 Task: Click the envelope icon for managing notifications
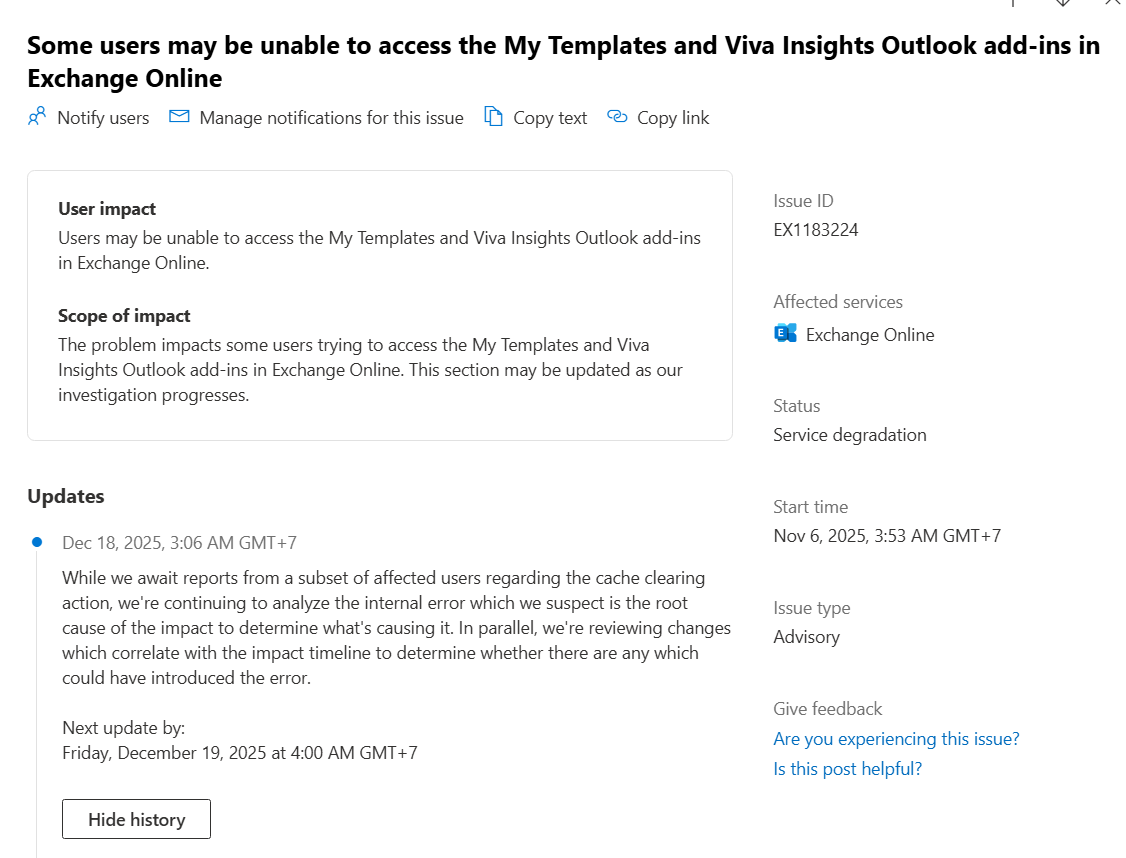coord(179,116)
